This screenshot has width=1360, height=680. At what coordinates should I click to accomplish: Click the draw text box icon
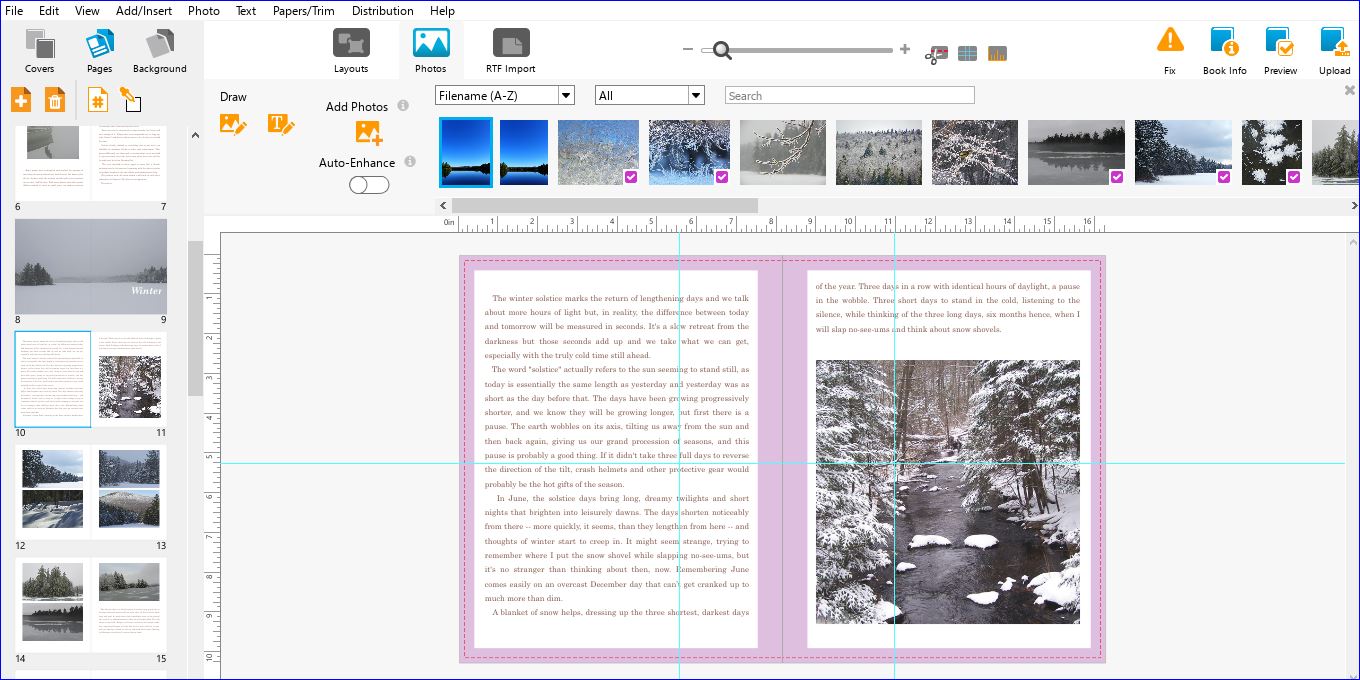click(281, 125)
